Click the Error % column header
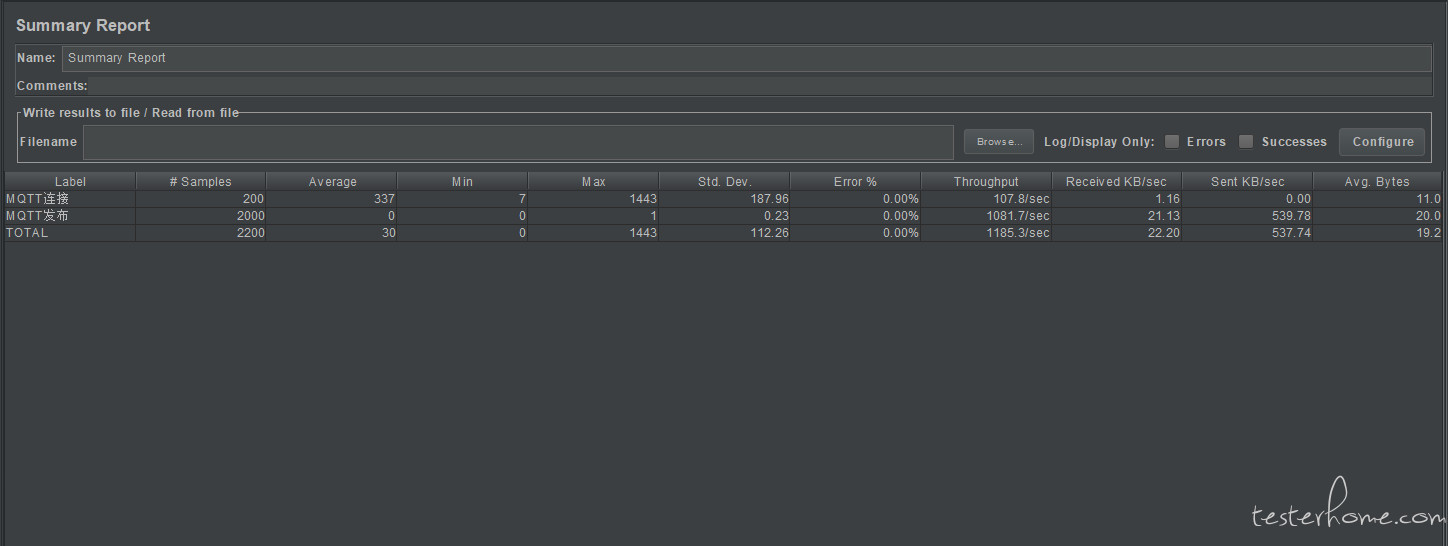 tap(855, 182)
